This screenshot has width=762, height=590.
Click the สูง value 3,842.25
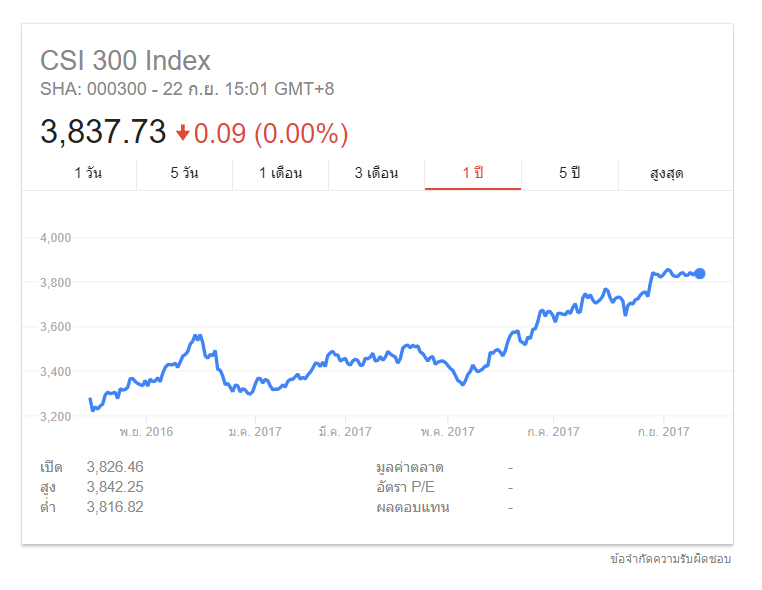[x=115, y=487]
